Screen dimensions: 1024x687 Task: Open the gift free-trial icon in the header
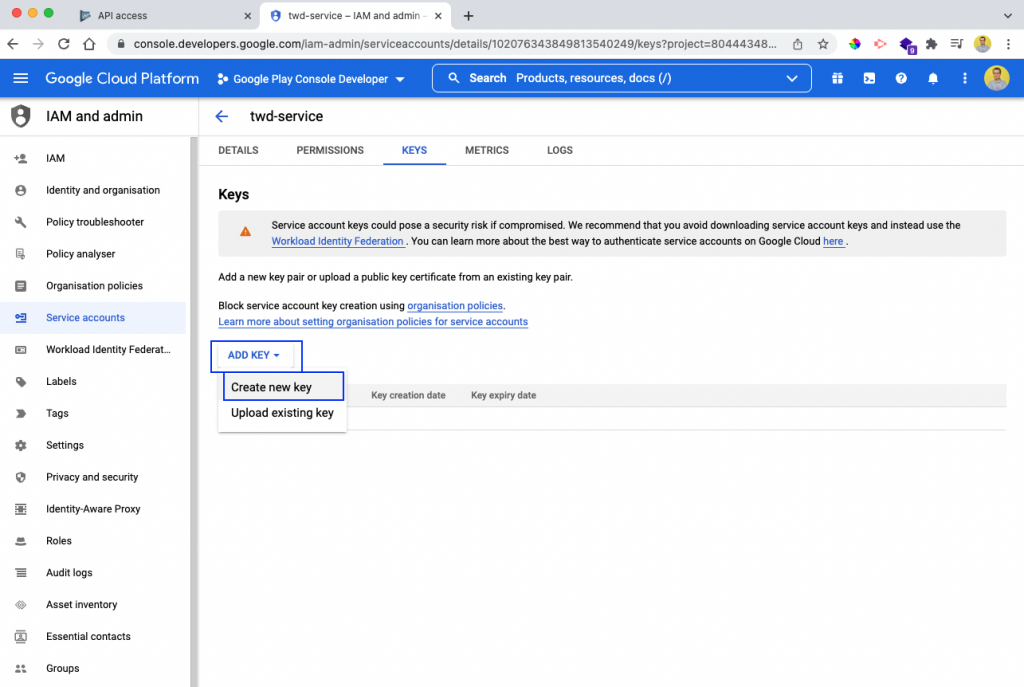point(837,78)
